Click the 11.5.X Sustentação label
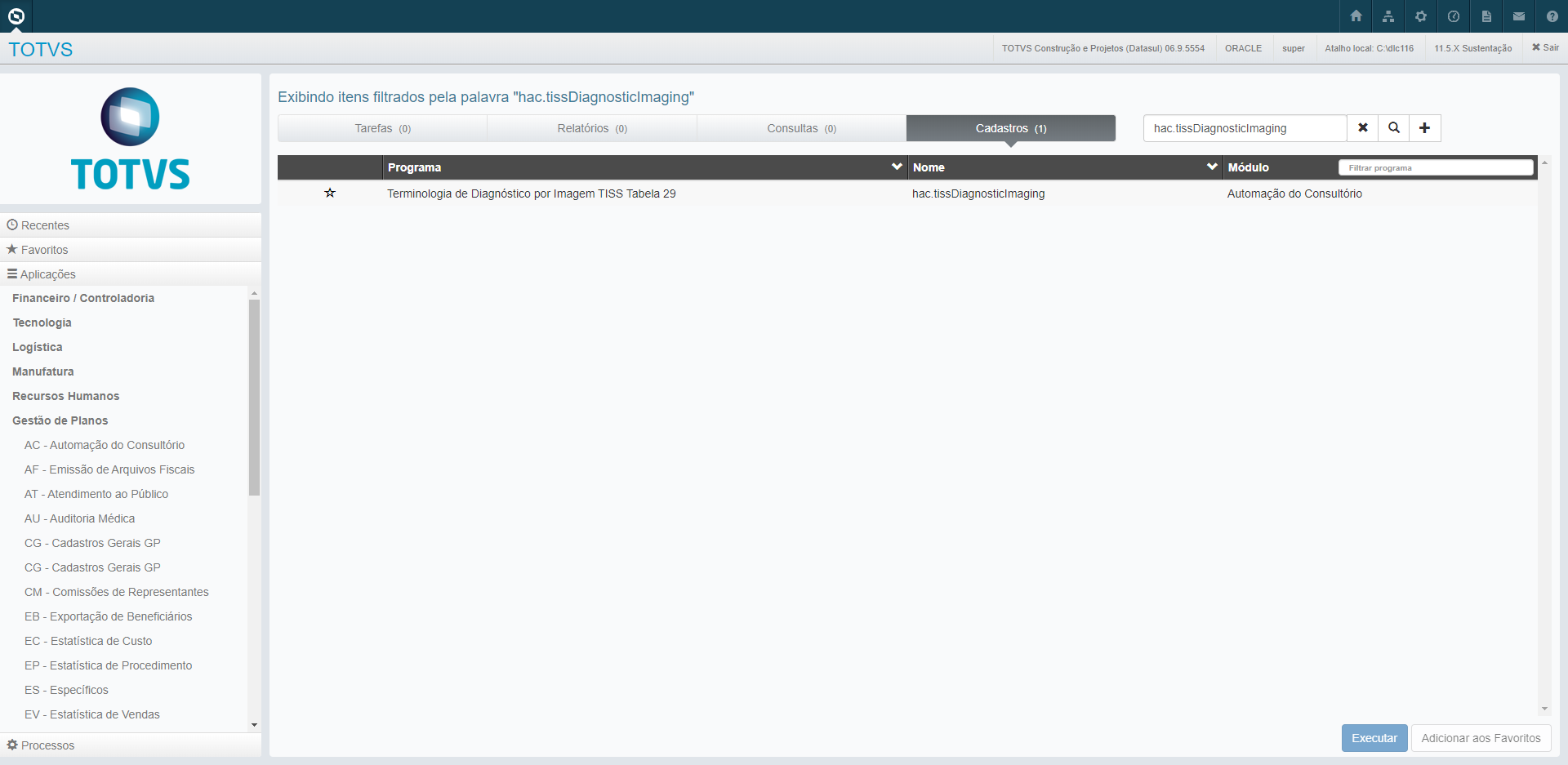1568x765 pixels. [x=1473, y=48]
